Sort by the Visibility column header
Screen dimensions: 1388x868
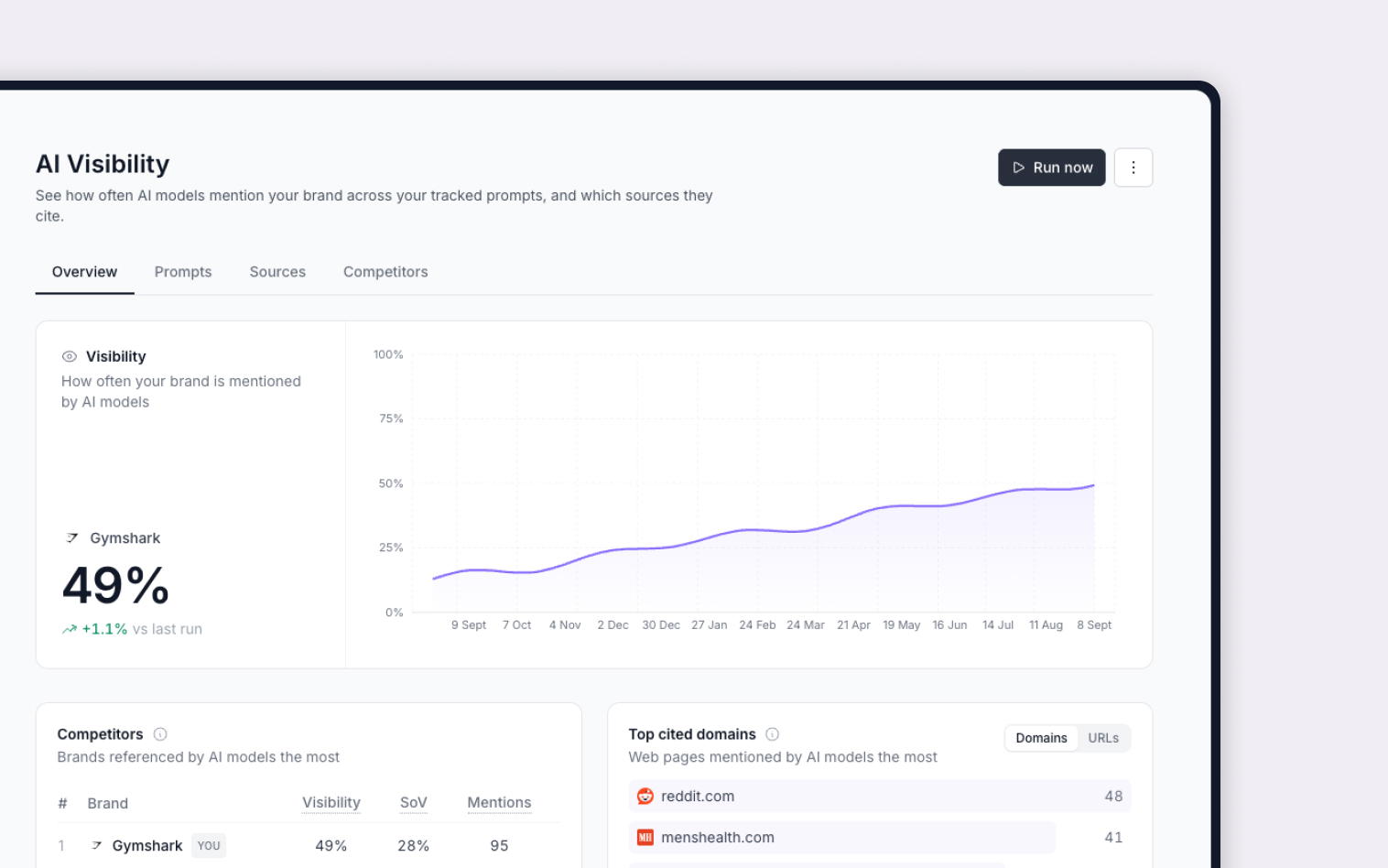coord(331,803)
